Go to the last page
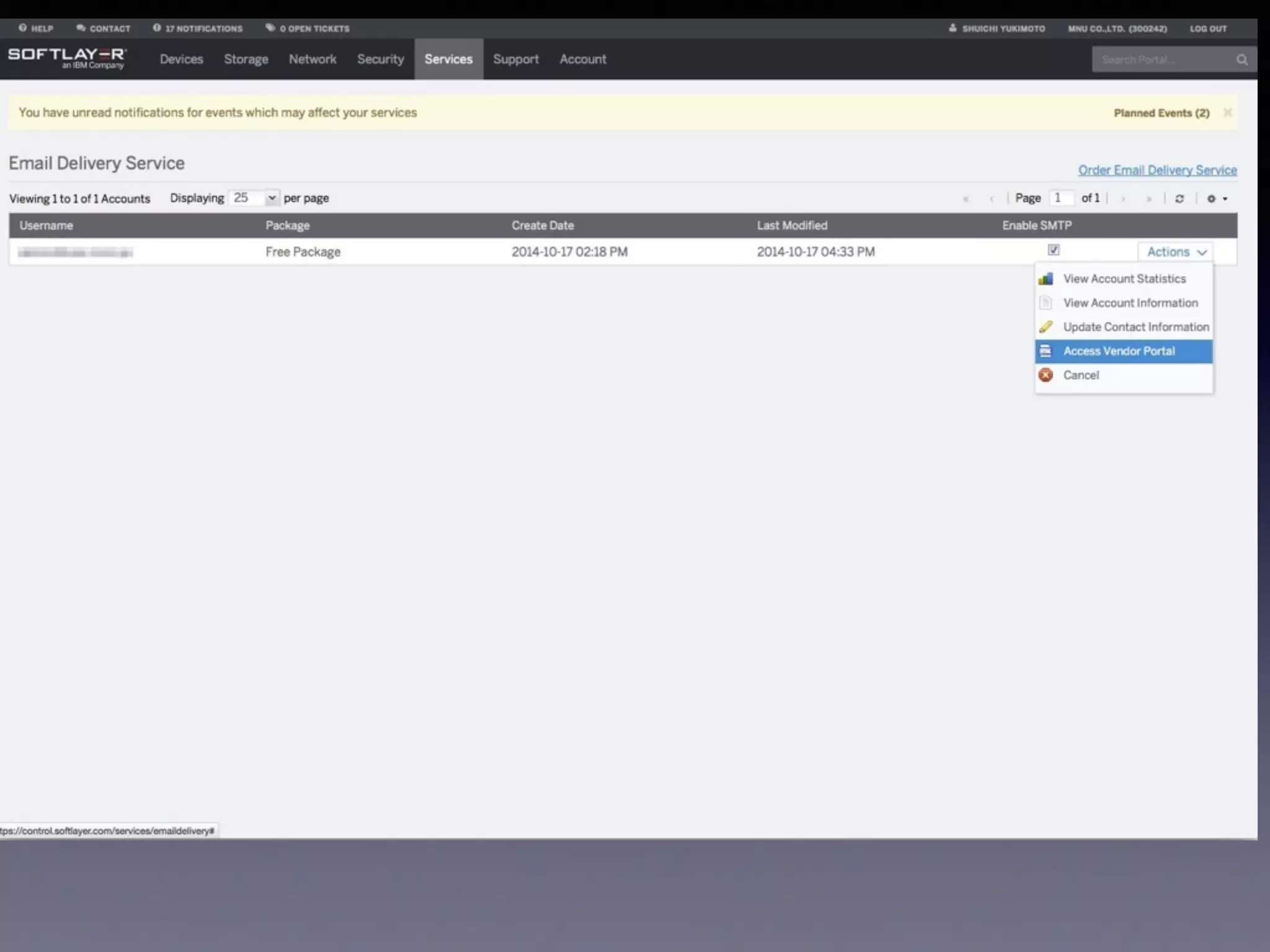Screen dimensions: 1270x952 1149,199
